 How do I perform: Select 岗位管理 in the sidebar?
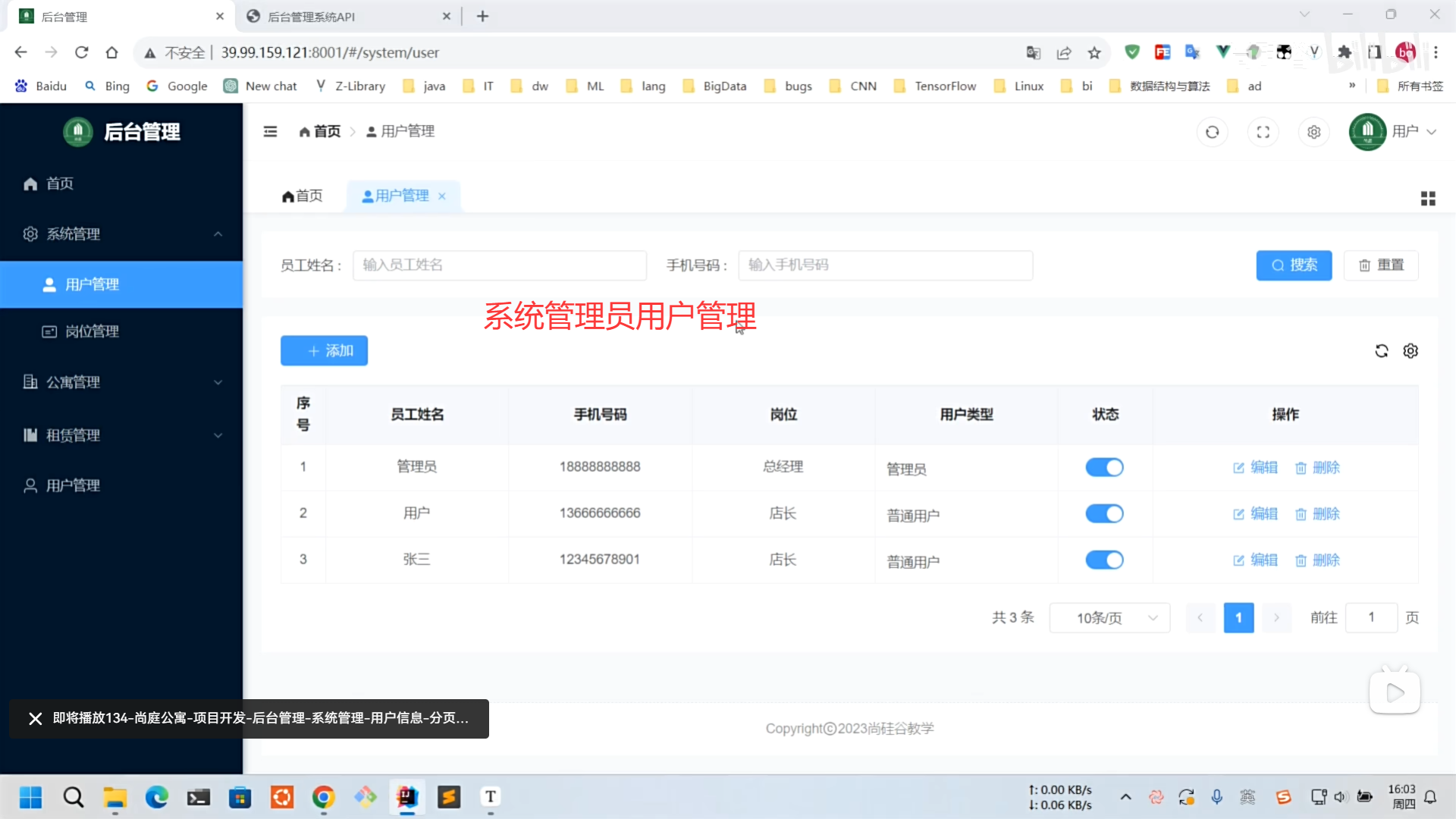tap(92, 331)
